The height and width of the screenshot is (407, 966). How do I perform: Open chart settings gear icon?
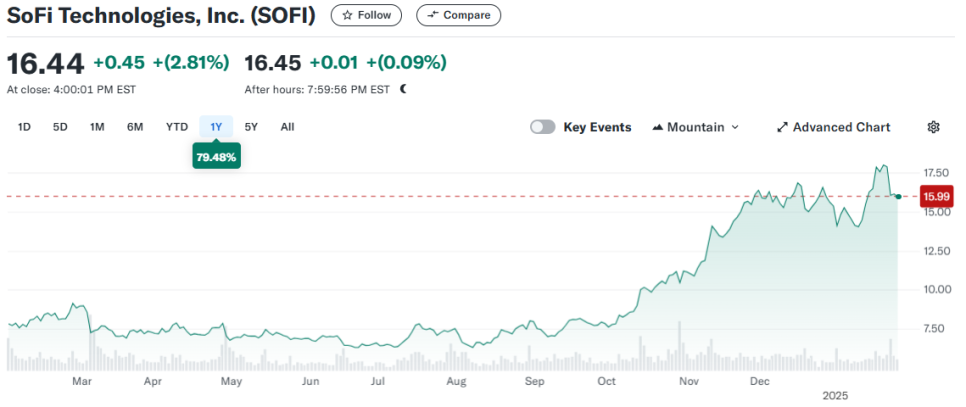[933, 127]
